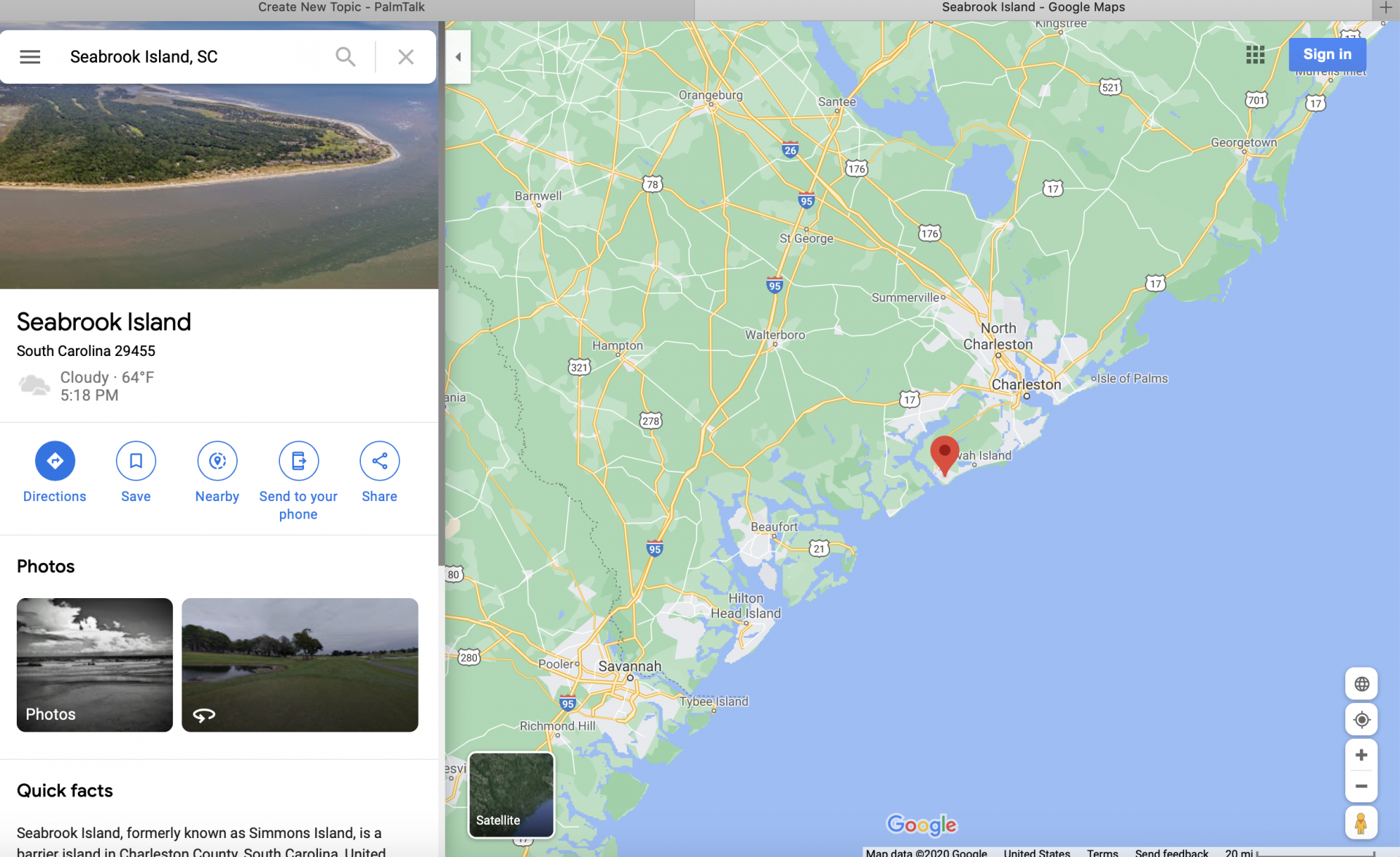
Task: Click in the Seabrook Island, SC search field
Action: point(193,57)
